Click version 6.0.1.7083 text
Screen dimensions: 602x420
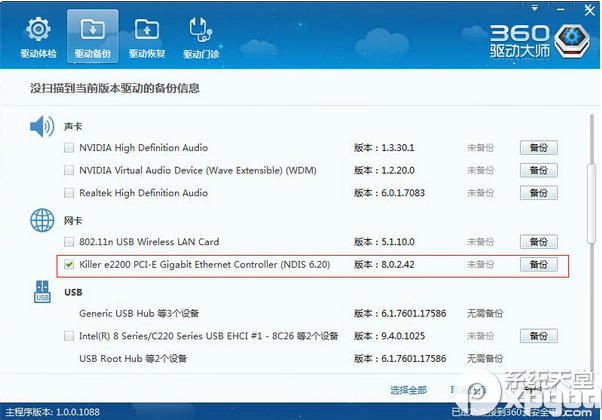tap(403, 193)
